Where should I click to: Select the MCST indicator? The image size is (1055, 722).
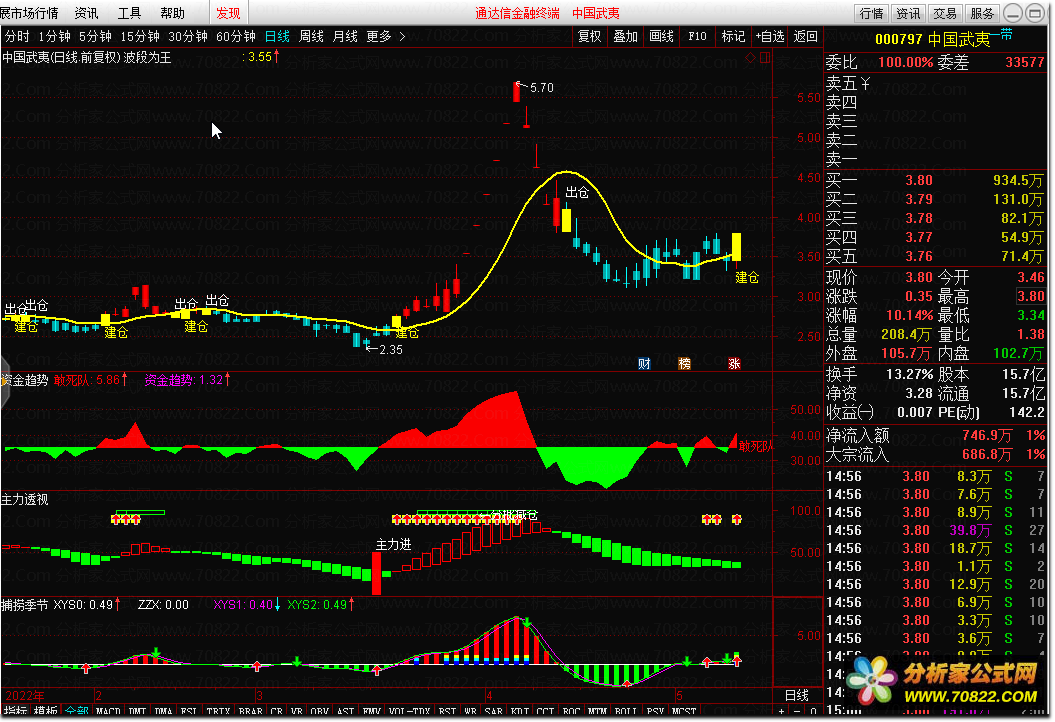pos(684,711)
